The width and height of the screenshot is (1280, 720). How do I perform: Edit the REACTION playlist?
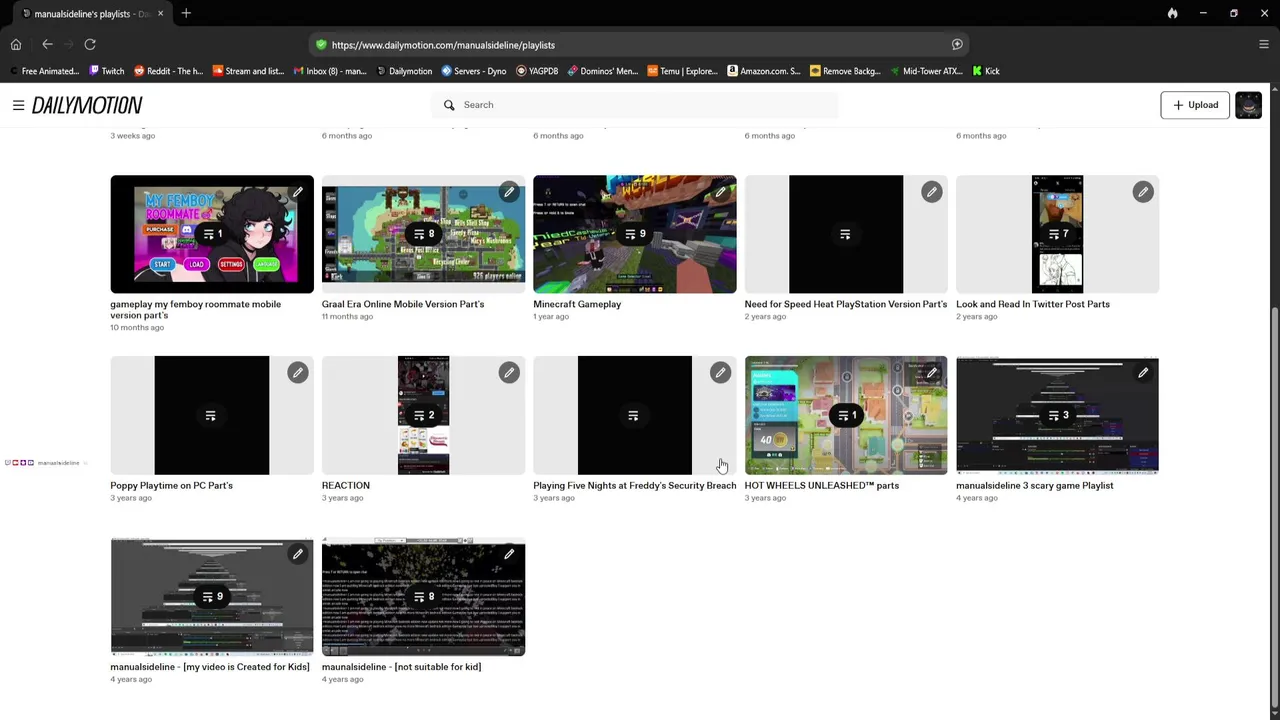point(509,372)
